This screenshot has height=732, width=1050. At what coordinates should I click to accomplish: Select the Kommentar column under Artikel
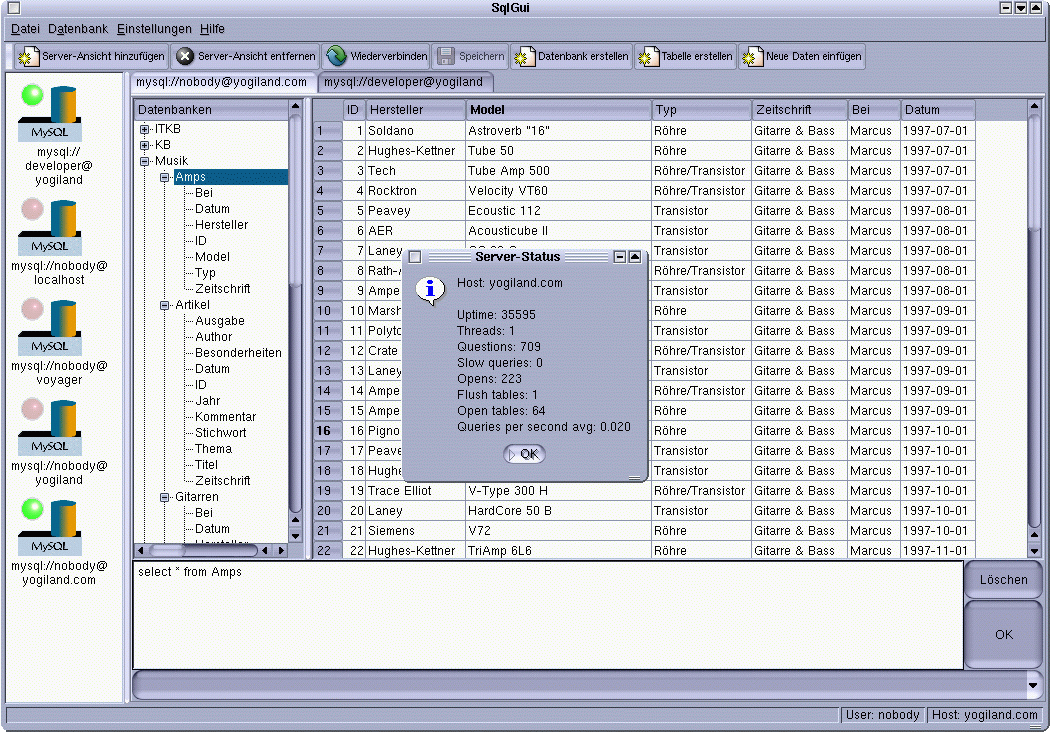[x=225, y=417]
